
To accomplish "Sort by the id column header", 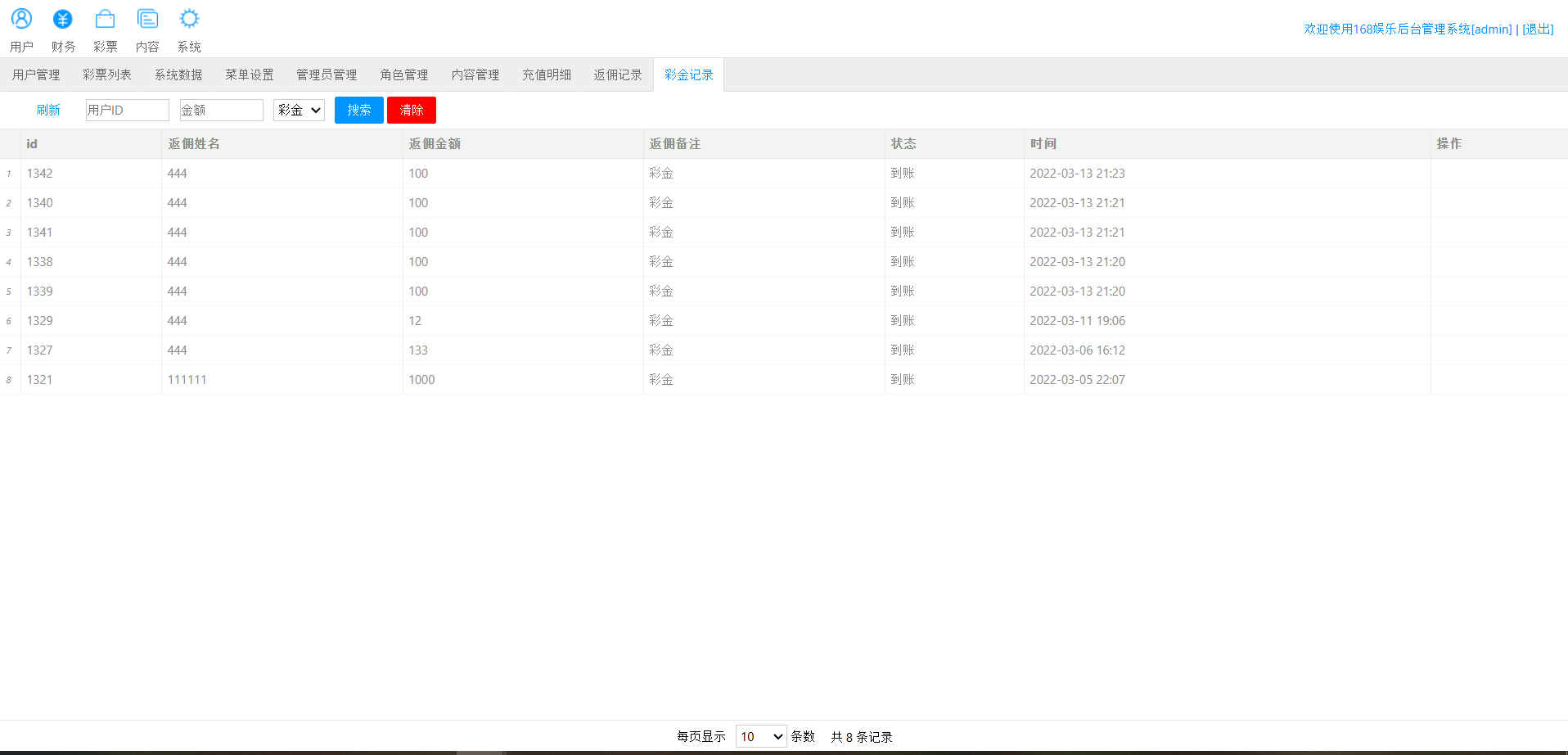I will [x=91, y=143].
